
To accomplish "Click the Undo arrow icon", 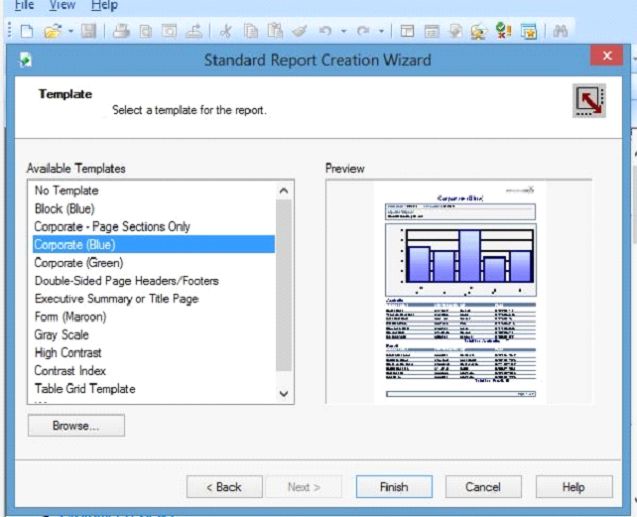I will (325, 31).
